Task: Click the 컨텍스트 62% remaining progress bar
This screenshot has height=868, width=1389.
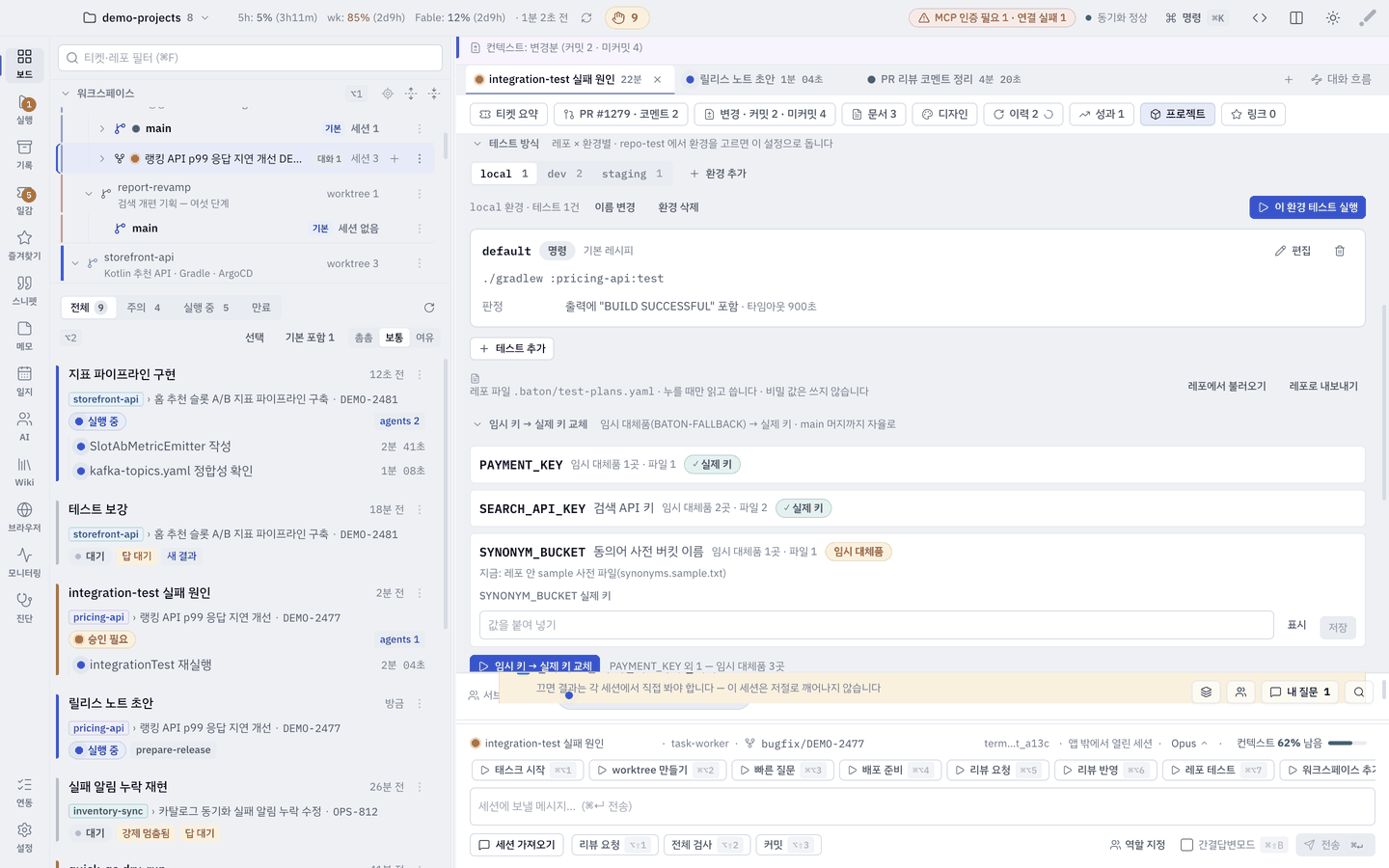Action: pos(1347,744)
